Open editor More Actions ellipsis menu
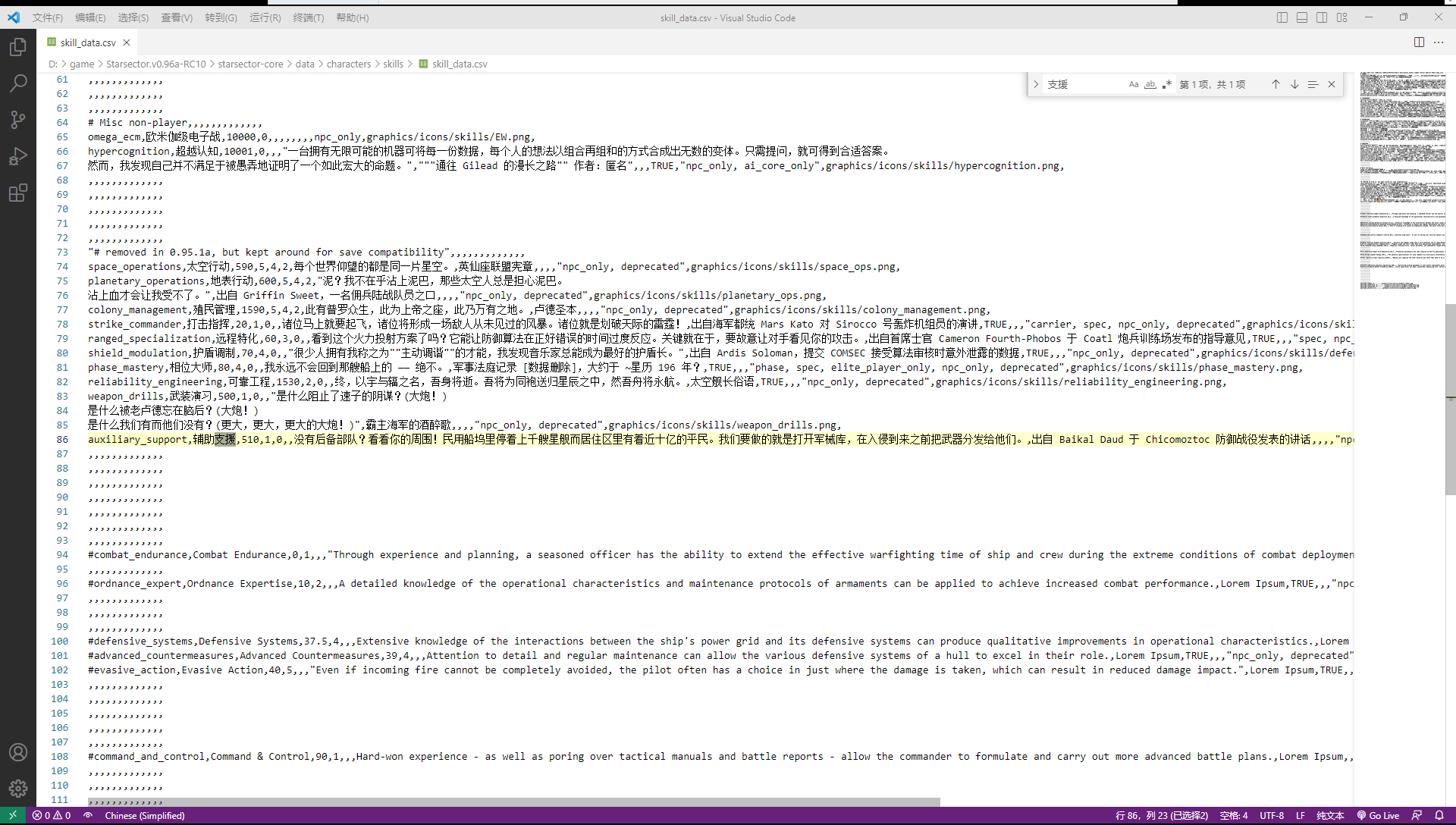The image size is (1456, 825). click(1439, 42)
